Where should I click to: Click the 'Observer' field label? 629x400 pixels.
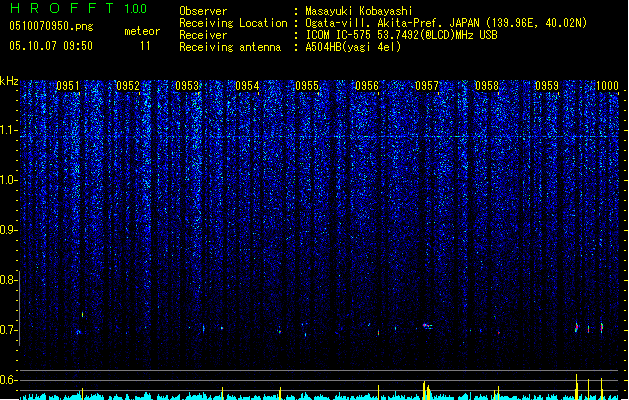(203, 11)
